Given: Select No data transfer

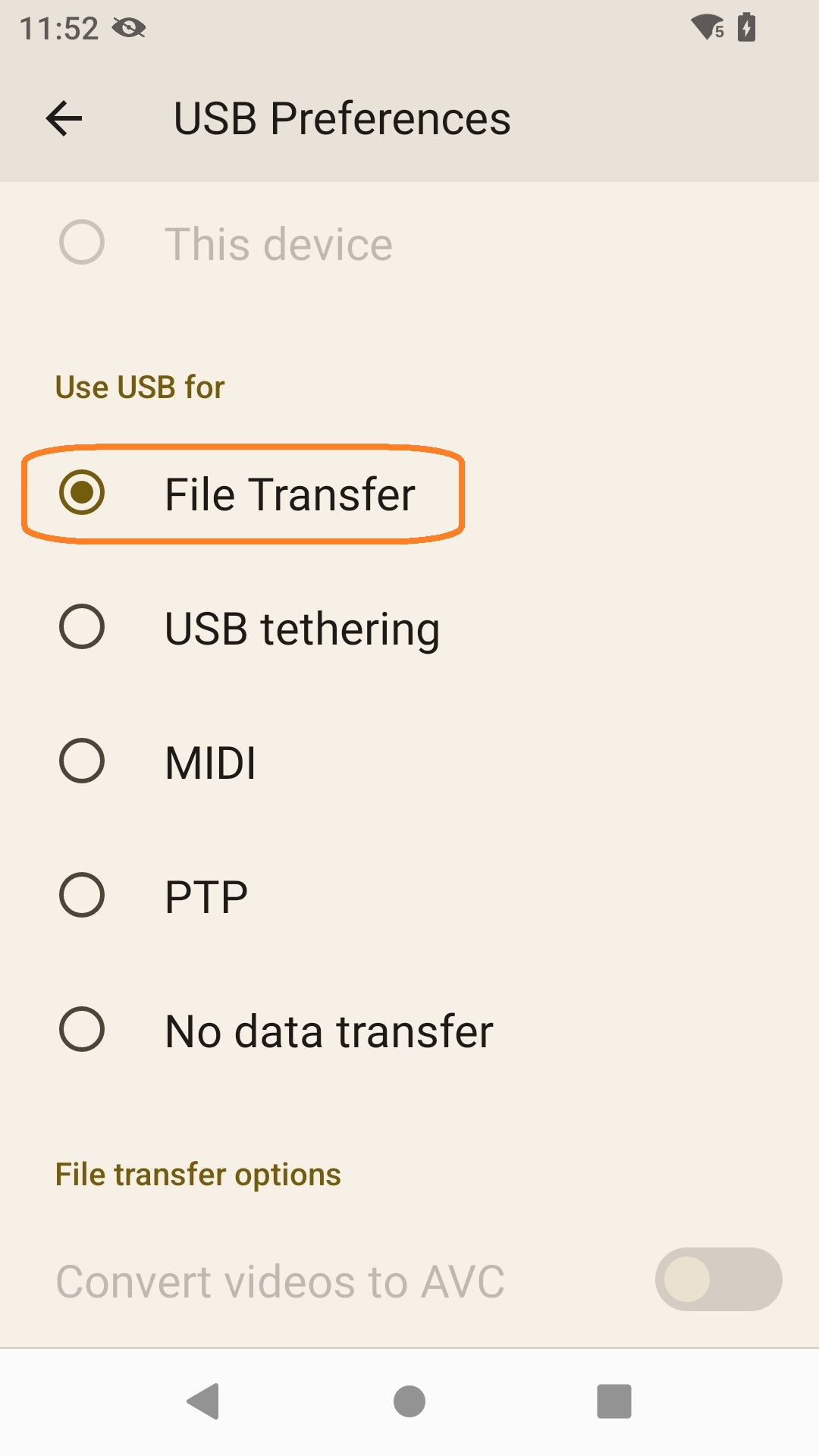Looking at the screenshot, I should [x=82, y=1029].
